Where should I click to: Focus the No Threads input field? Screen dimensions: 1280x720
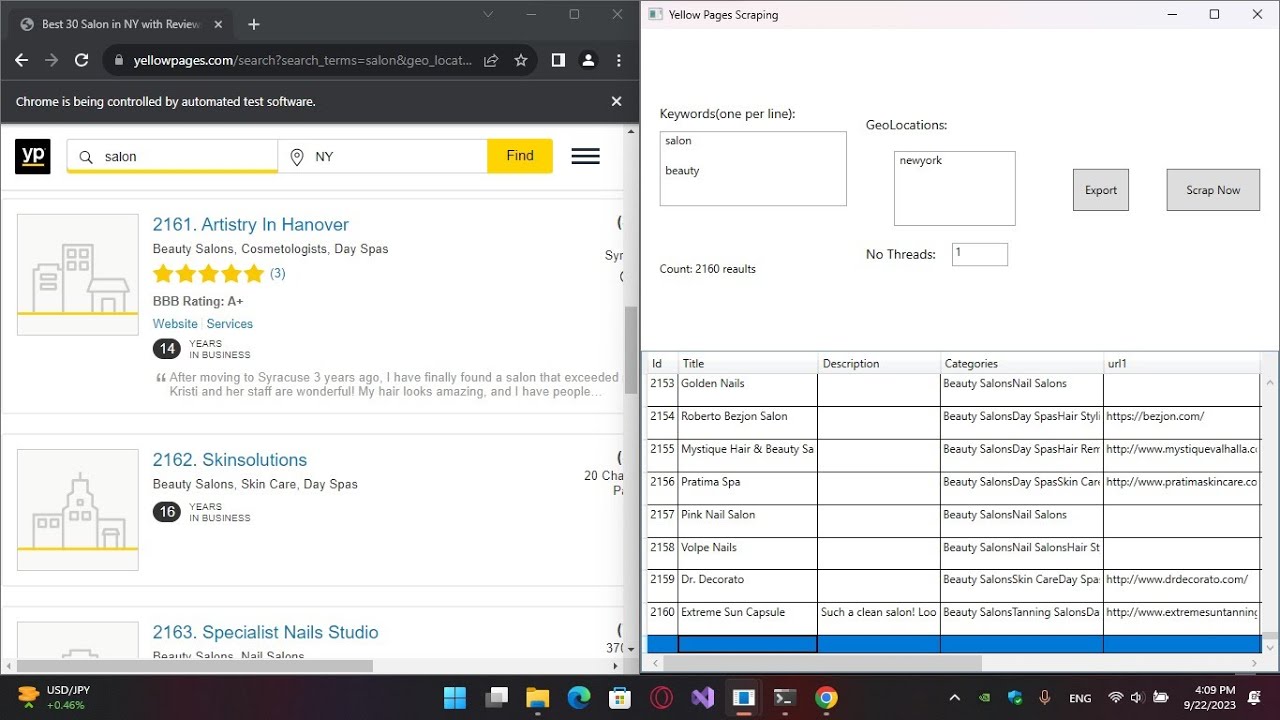980,254
